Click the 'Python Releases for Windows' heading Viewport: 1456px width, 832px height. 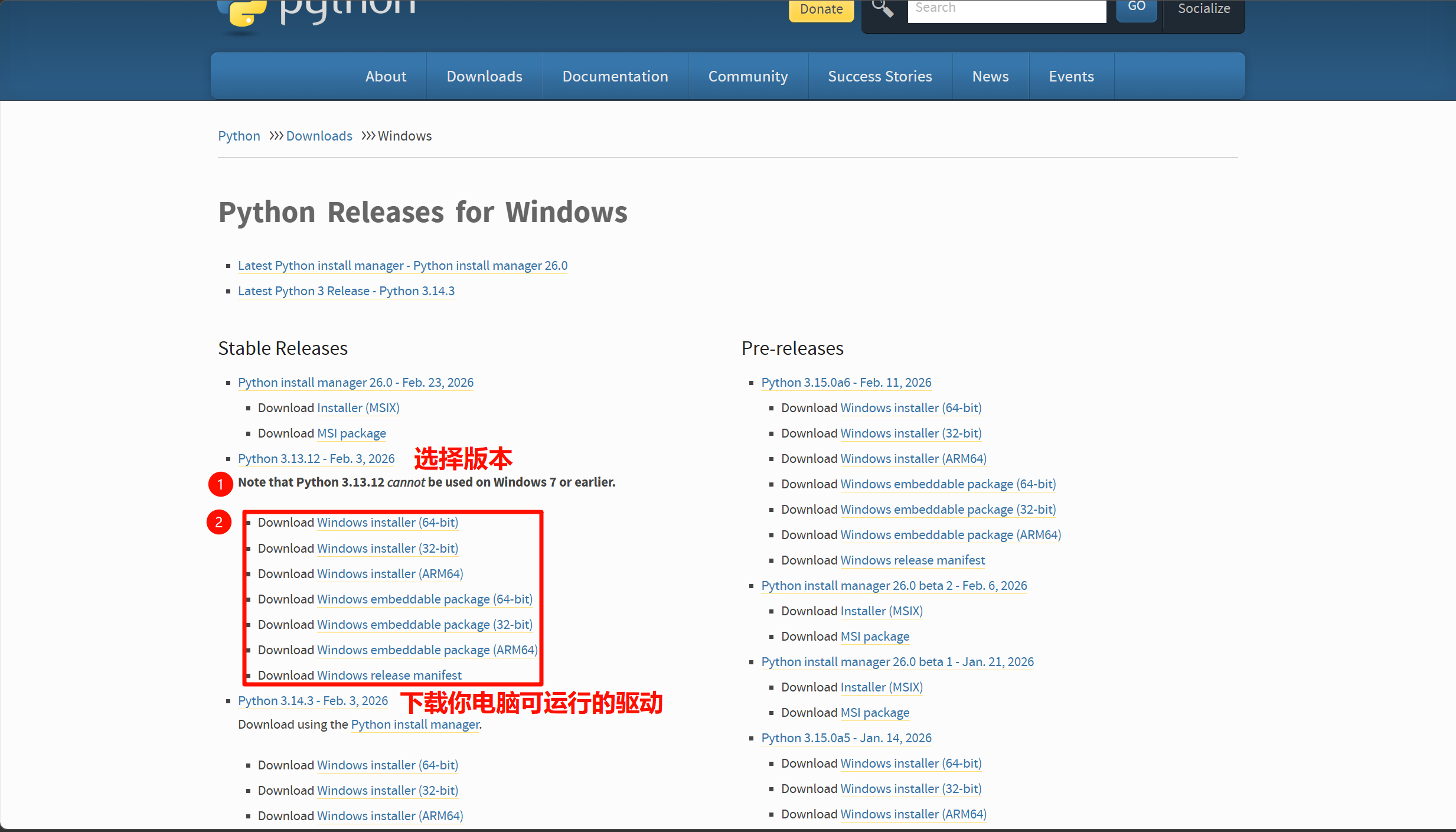click(423, 213)
